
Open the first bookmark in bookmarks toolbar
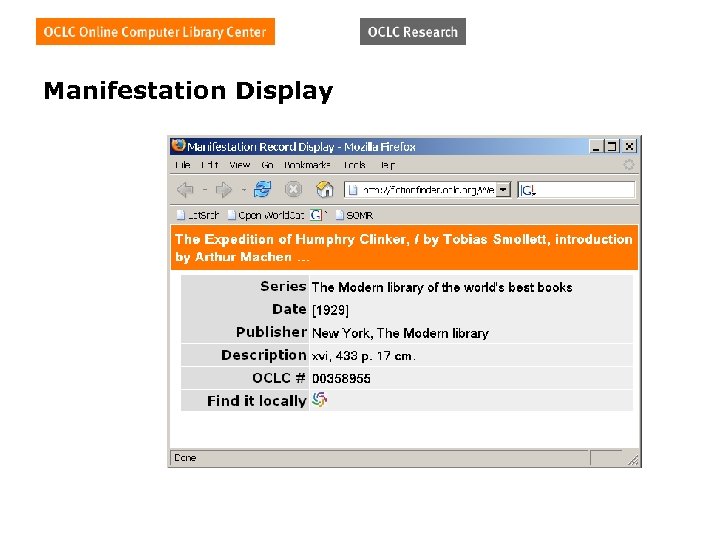pyautogui.click(x=198, y=215)
